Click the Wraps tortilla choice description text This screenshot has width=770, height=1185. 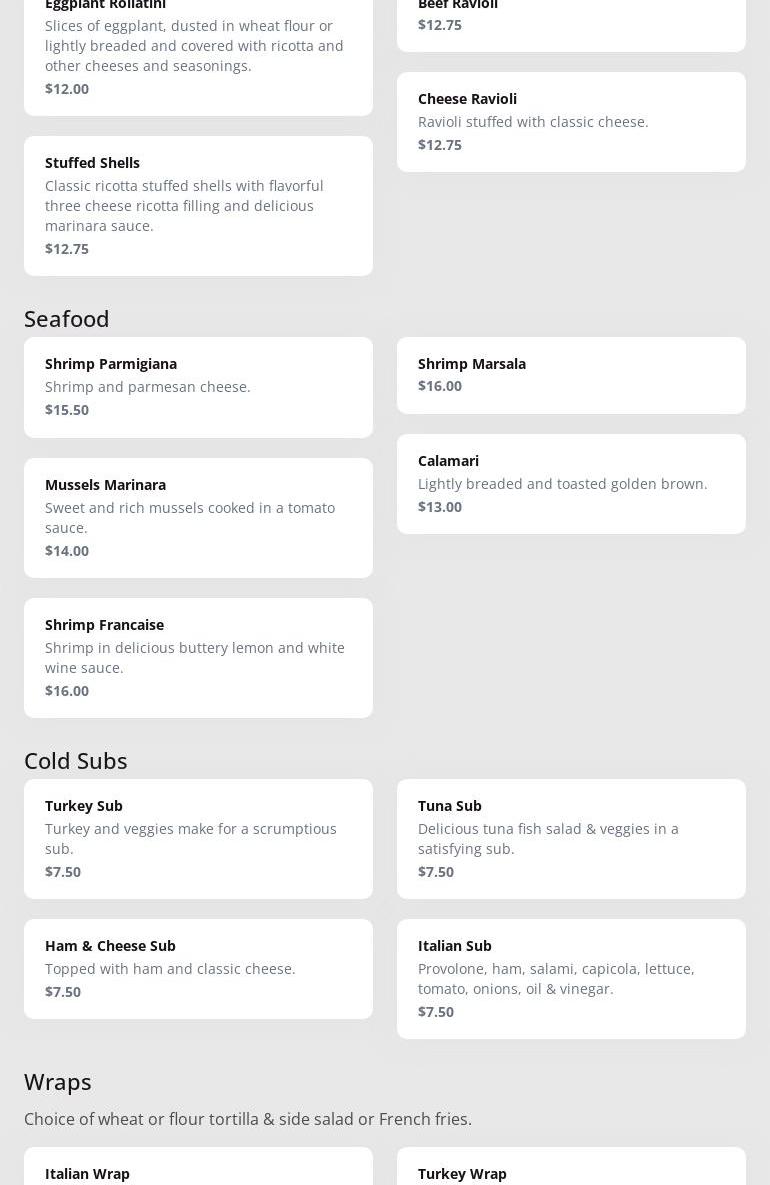point(248,1119)
